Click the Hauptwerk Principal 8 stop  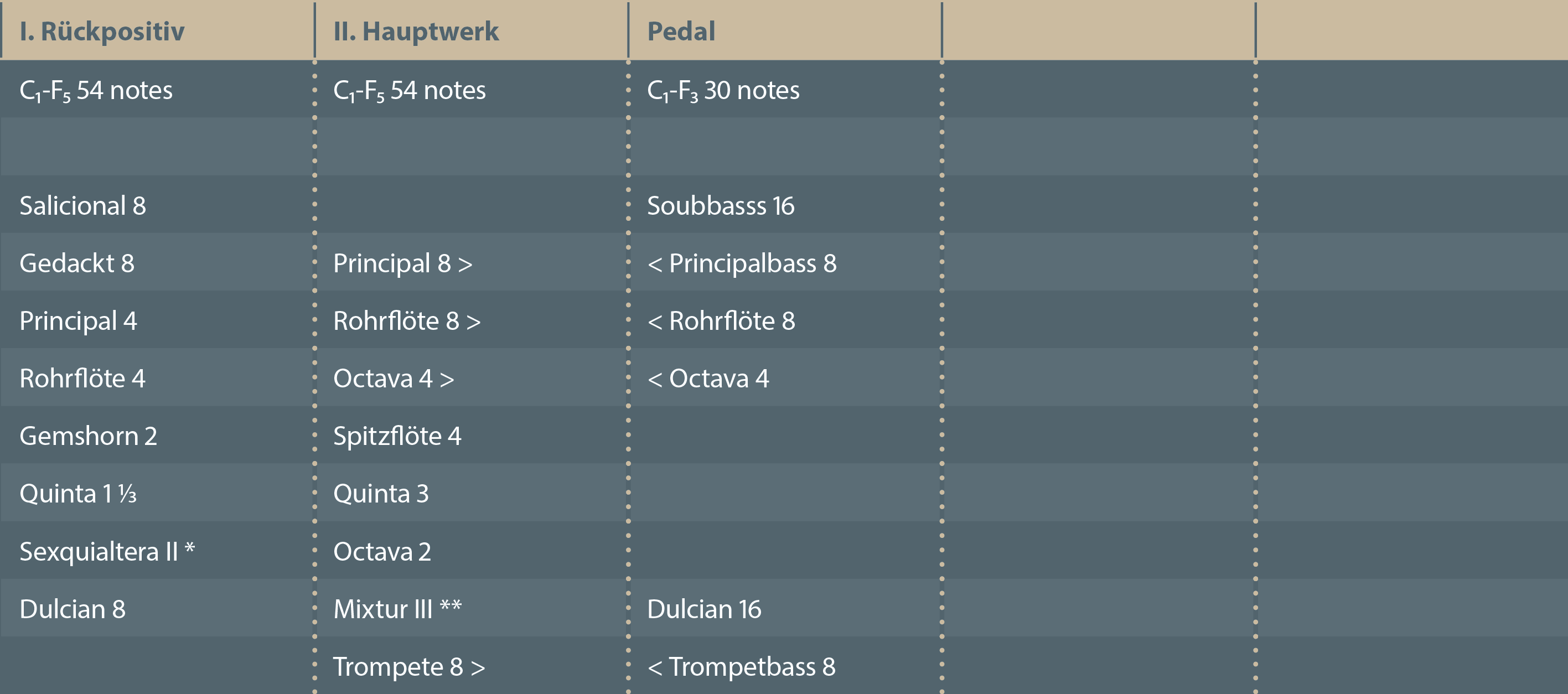click(x=402, y=263)
